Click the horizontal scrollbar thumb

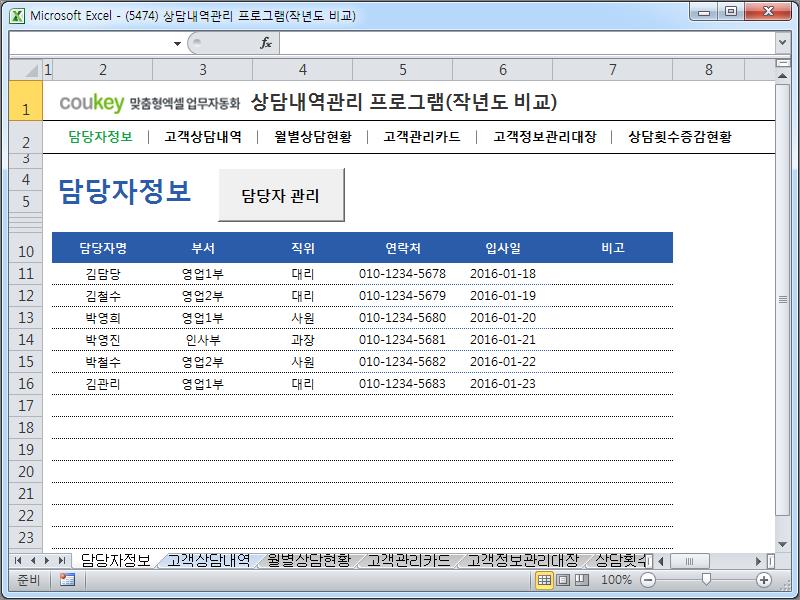coord(689,561)
